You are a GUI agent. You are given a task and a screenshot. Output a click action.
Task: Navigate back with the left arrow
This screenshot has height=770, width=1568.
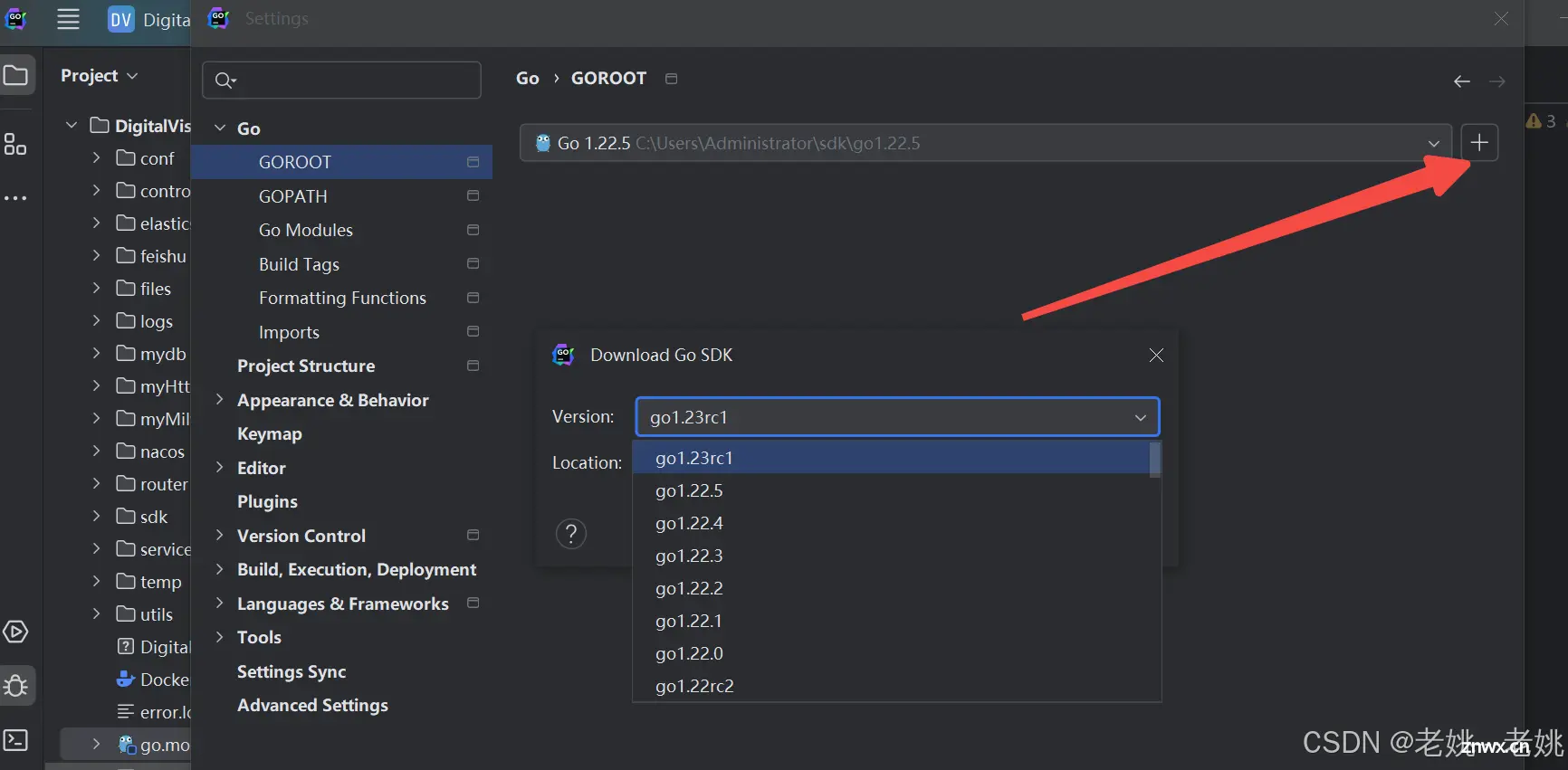pos(1462,81)
